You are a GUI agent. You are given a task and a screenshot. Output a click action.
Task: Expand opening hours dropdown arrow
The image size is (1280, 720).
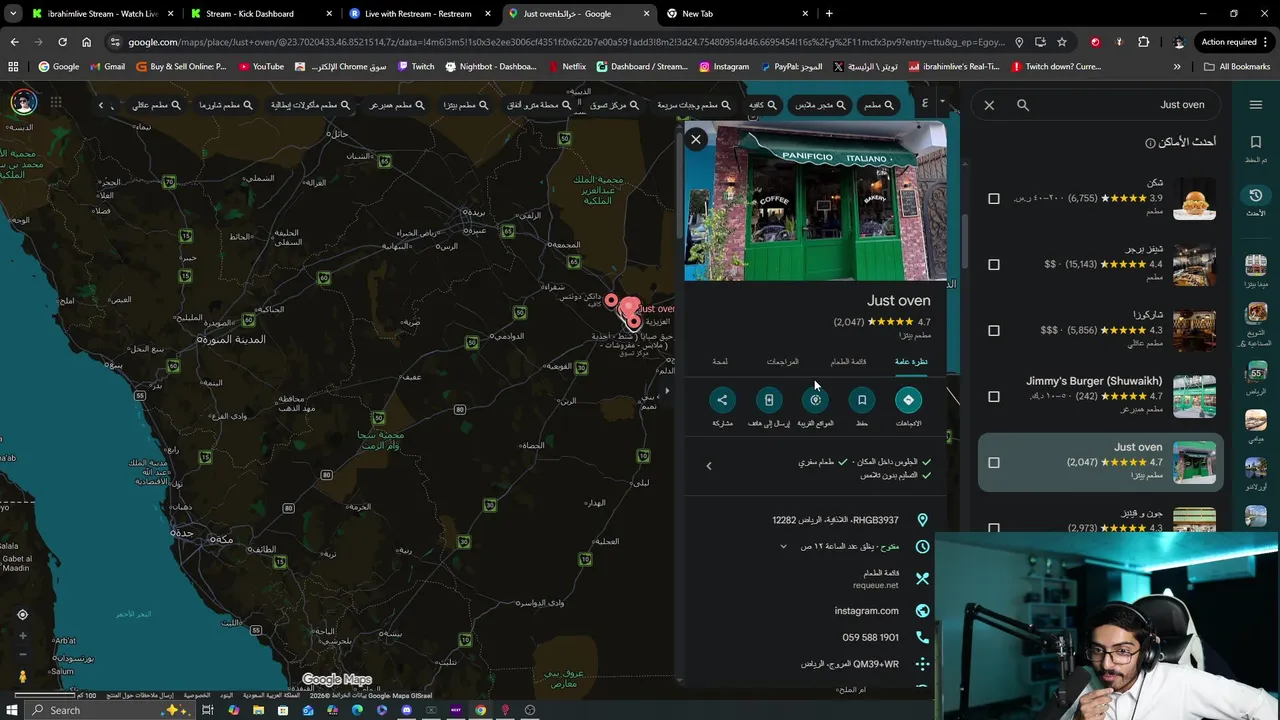[783, 547]
